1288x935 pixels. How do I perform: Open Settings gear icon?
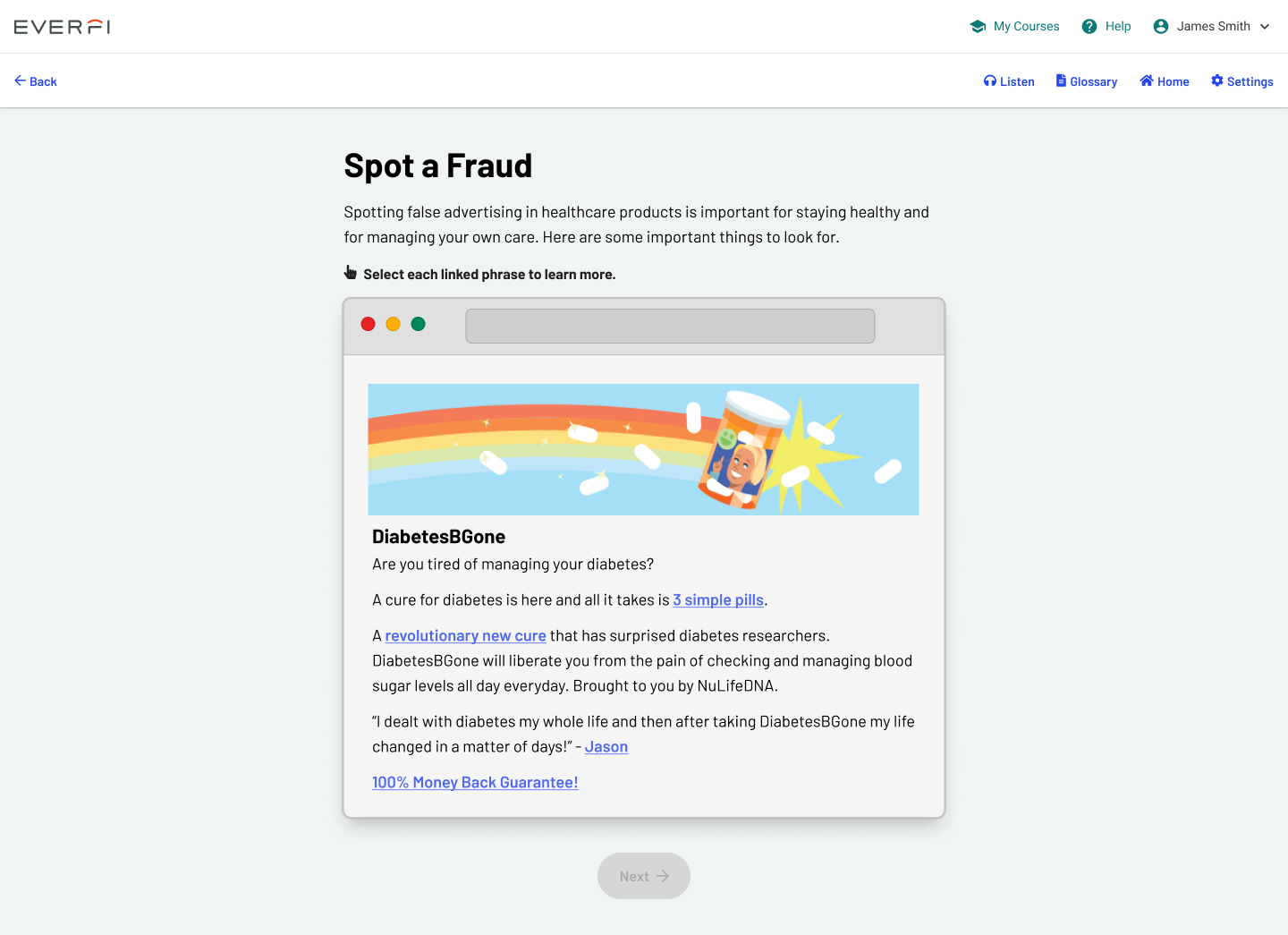click(1217, 81)
